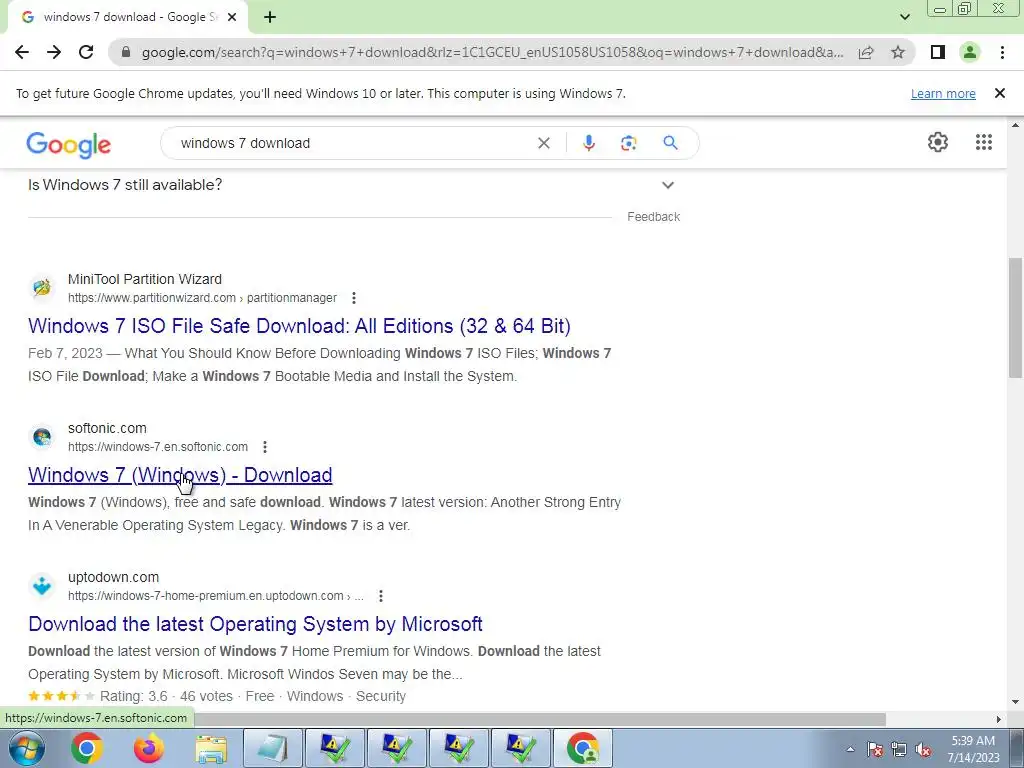This screenshot has height=768, width=1024.
Task: Open the Windows Start menu
Action: click(x=26, y=748)
